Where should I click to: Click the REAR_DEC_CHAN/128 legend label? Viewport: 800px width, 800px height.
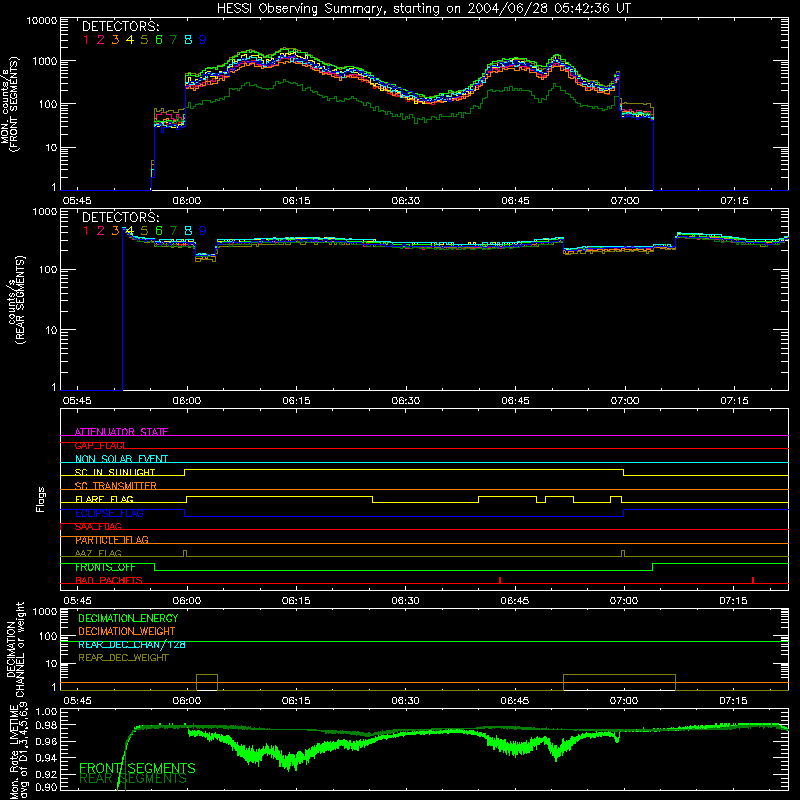(132, 645)
